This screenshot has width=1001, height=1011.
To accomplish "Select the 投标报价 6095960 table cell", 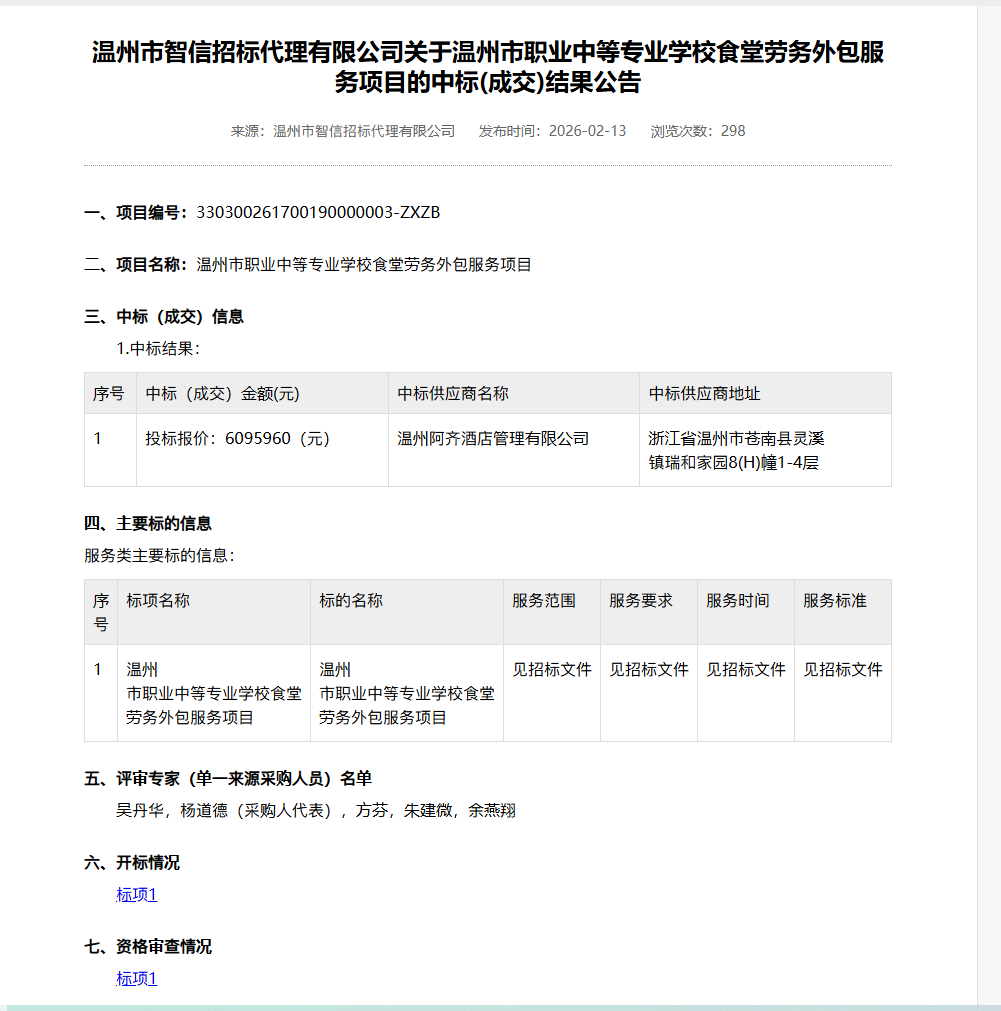I will click(237, 439).
